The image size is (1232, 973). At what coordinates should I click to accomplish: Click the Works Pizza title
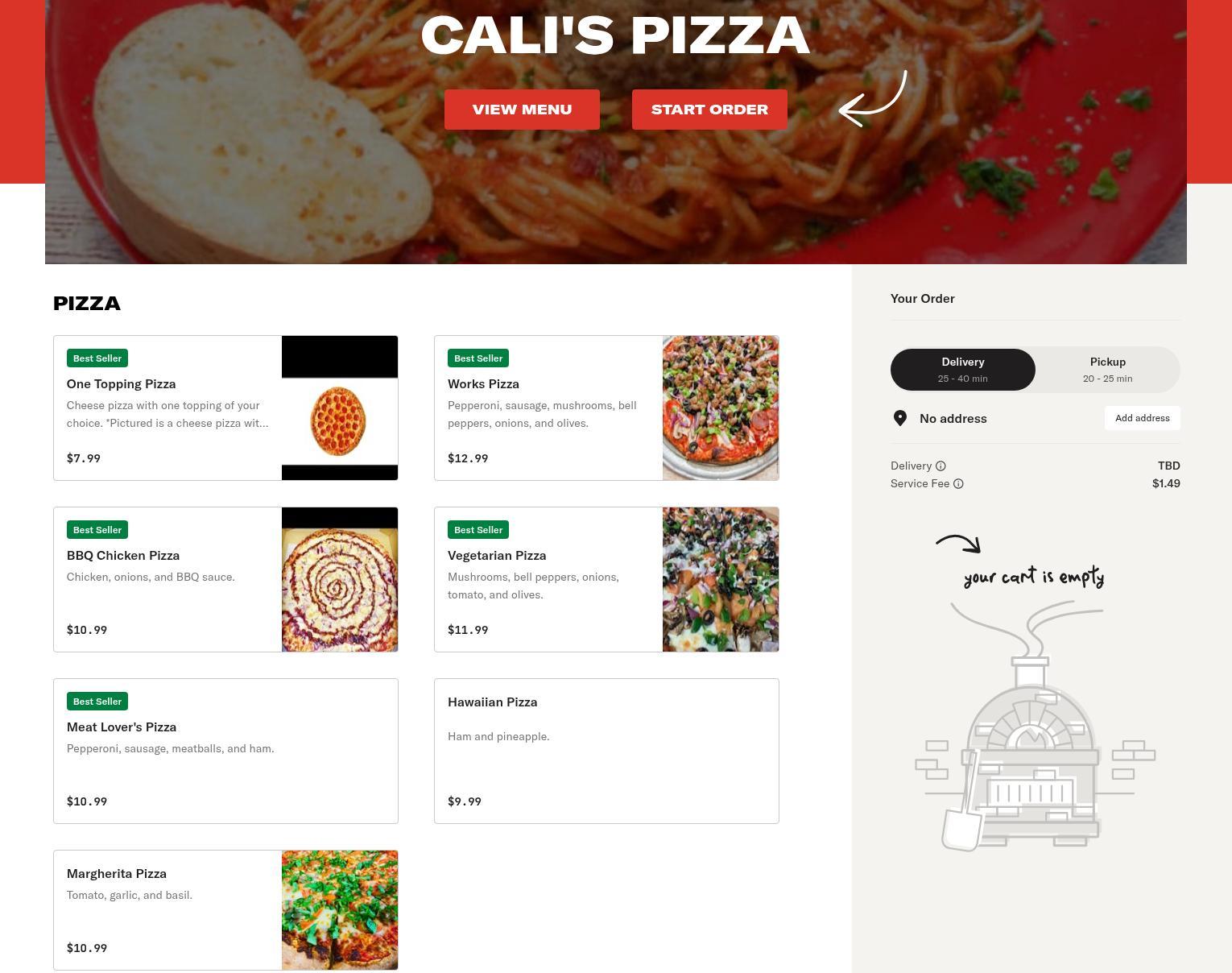click(483, 384)
